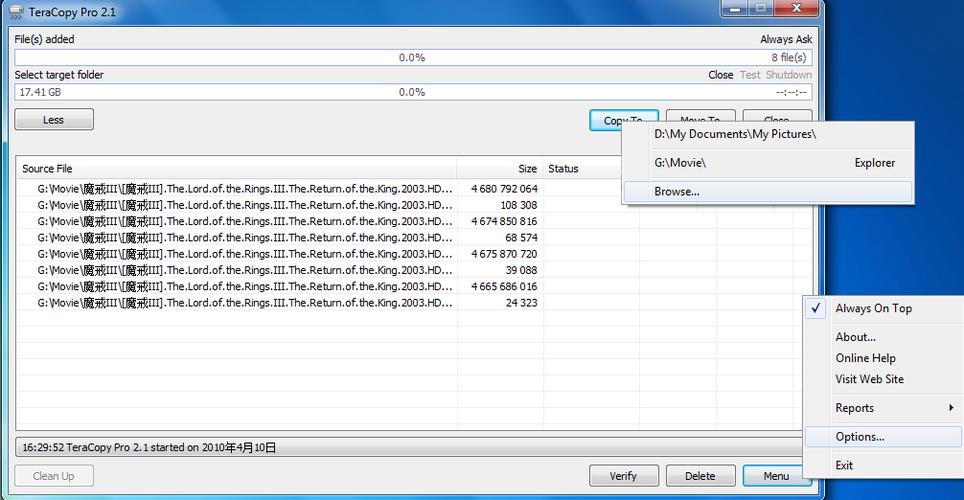
Task: Open Online Help menu entry
Action: (x=883, y=358)
